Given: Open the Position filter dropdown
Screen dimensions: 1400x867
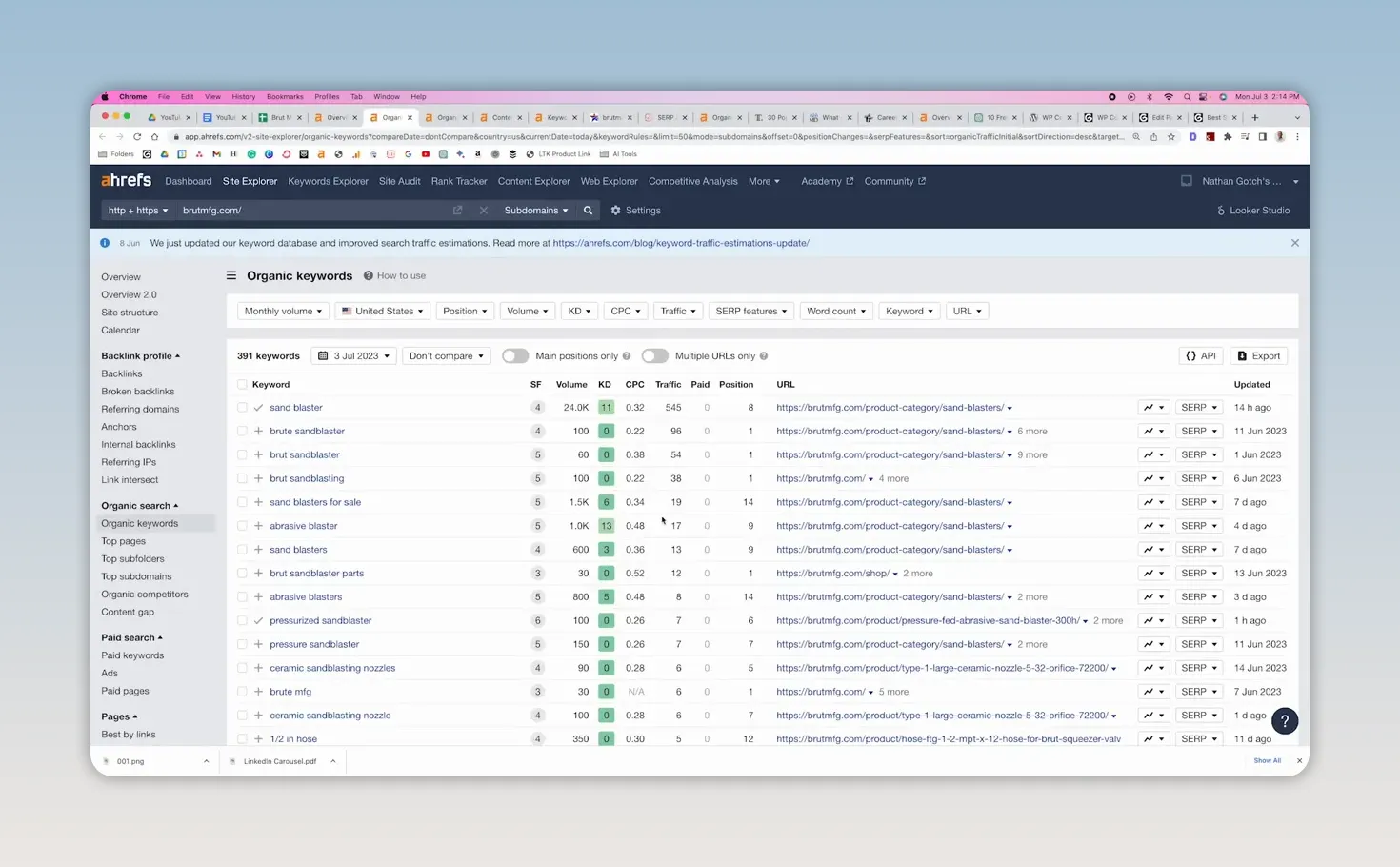Looking at the screenshot, I should [x=465, y=312].
